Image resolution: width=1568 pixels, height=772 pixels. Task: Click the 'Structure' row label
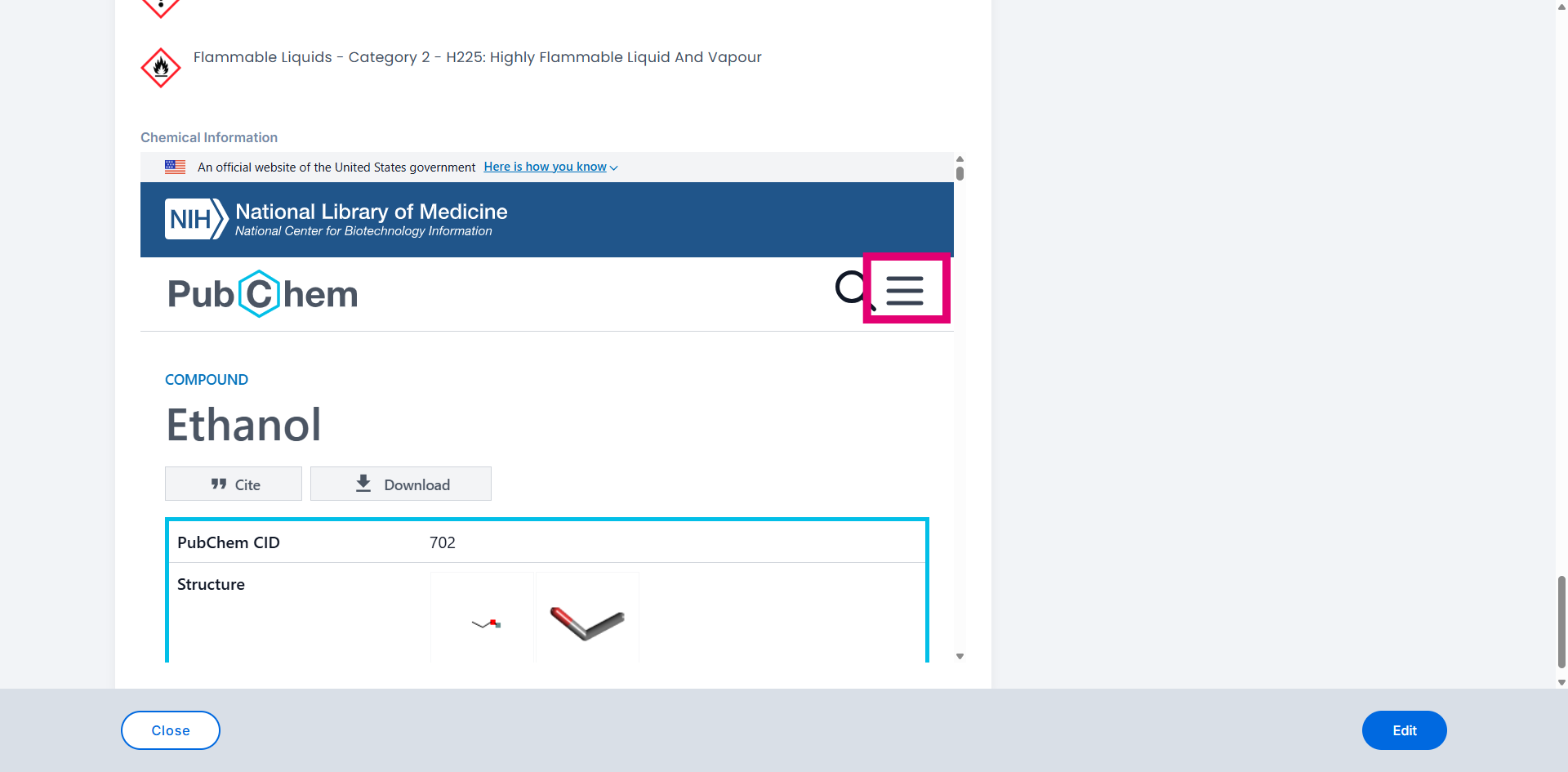(x=211, y=584)
